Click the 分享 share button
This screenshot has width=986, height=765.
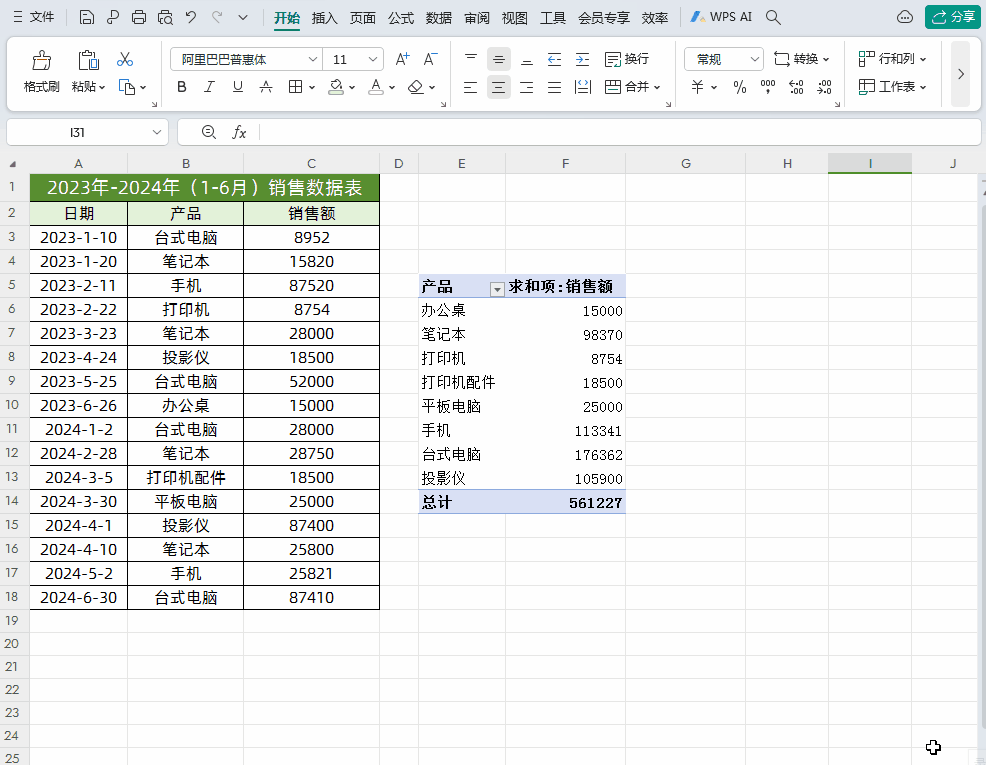[x=953, y=17]
